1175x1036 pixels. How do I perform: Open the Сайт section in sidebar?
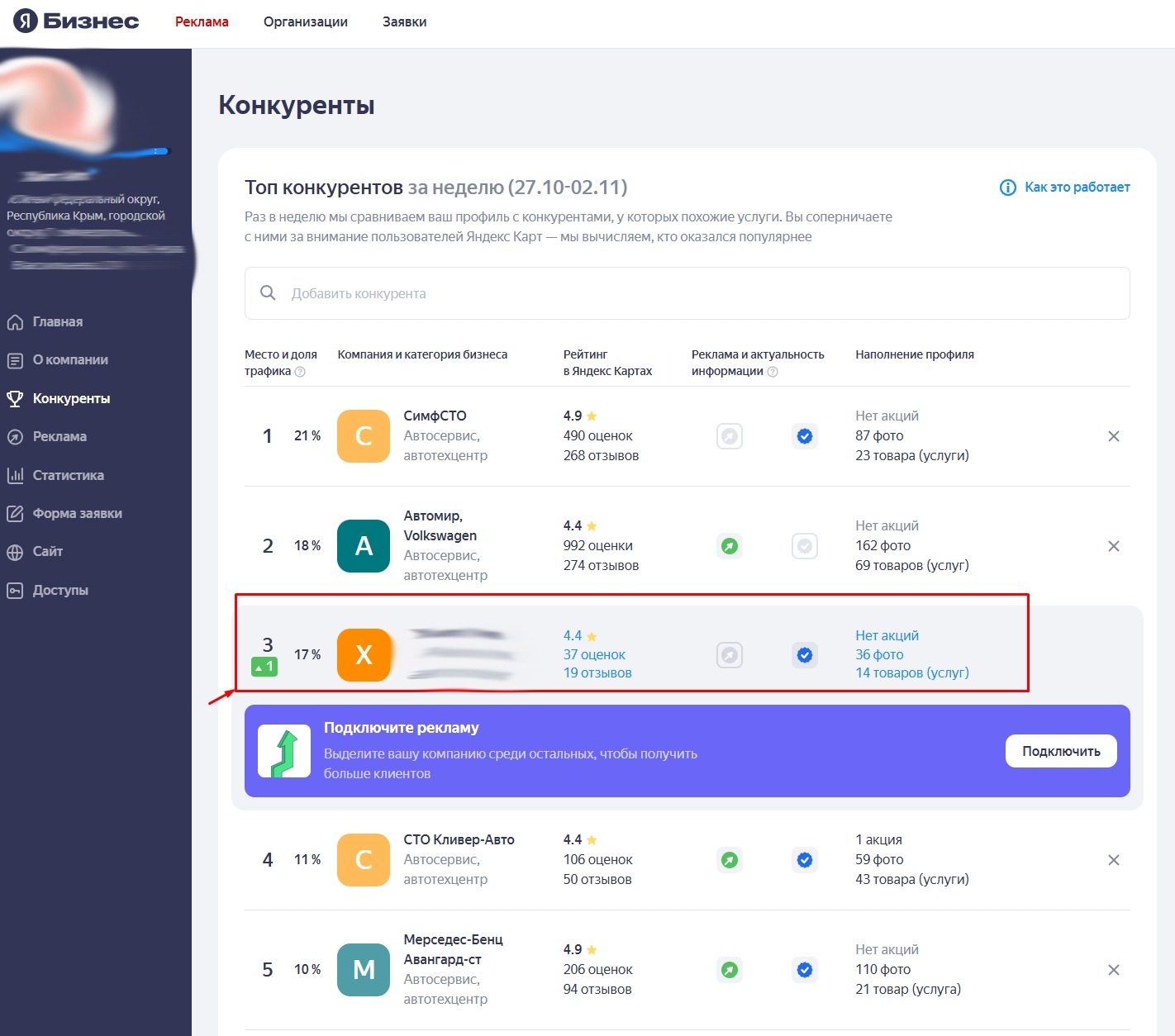(47, 552)
